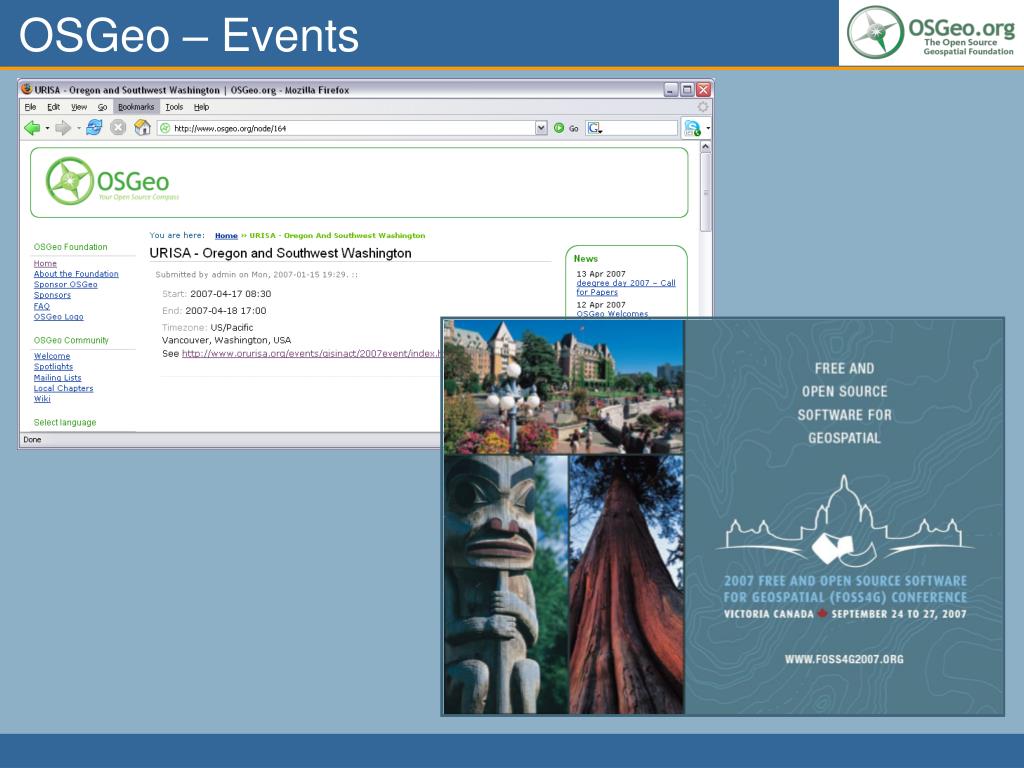
Task: Open the OSGeo Logo link
Action: click(x=59, y=317)
